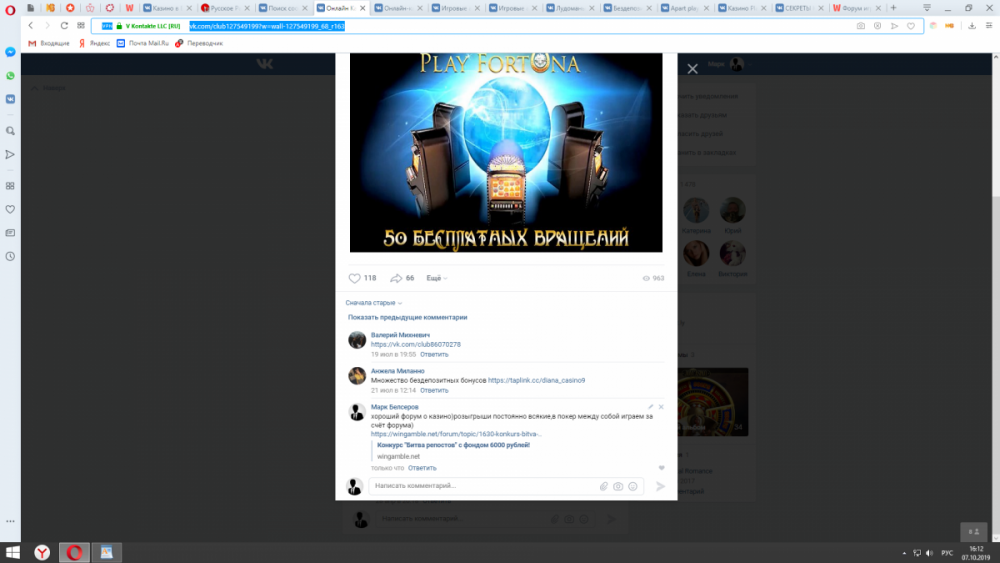This screenshot has width=1000, height=563.
Task: Toggle VPN badge in address bar
Action: tap(107, 26)
